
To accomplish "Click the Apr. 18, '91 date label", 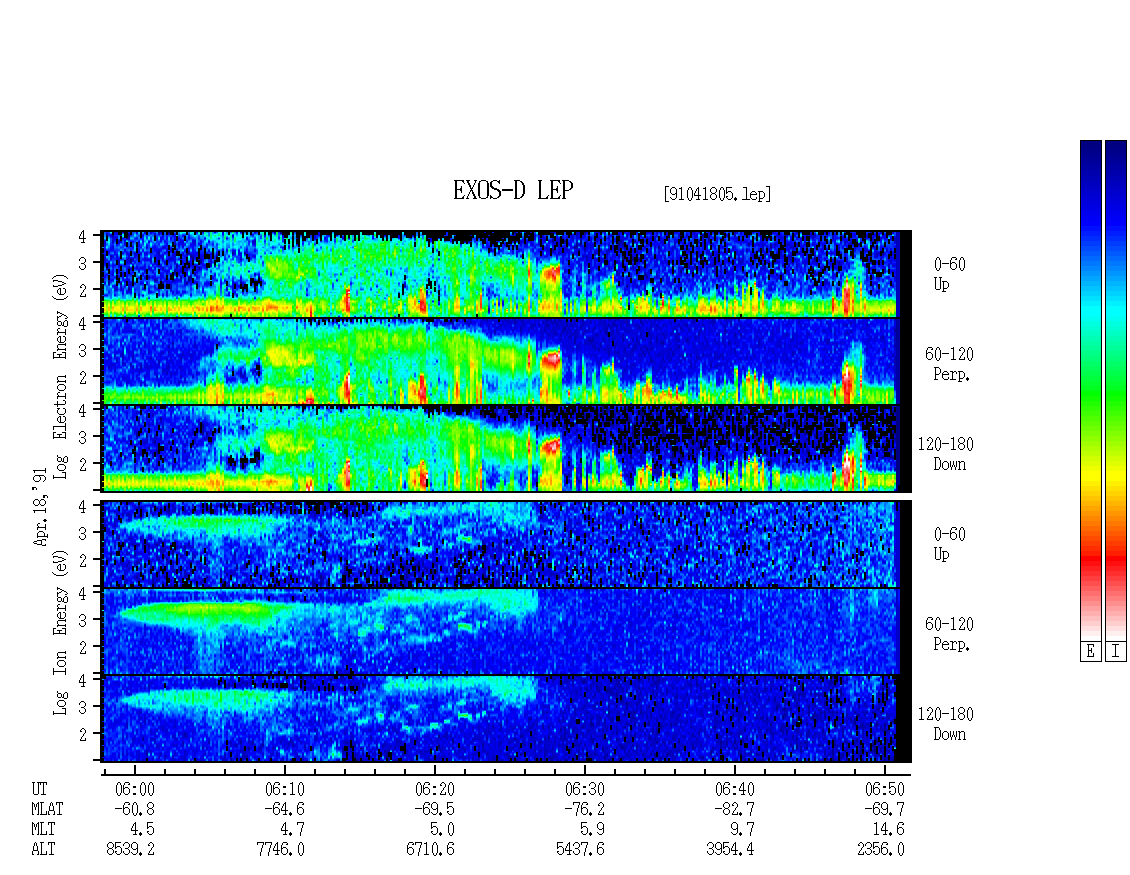I will tap(40, 506).
